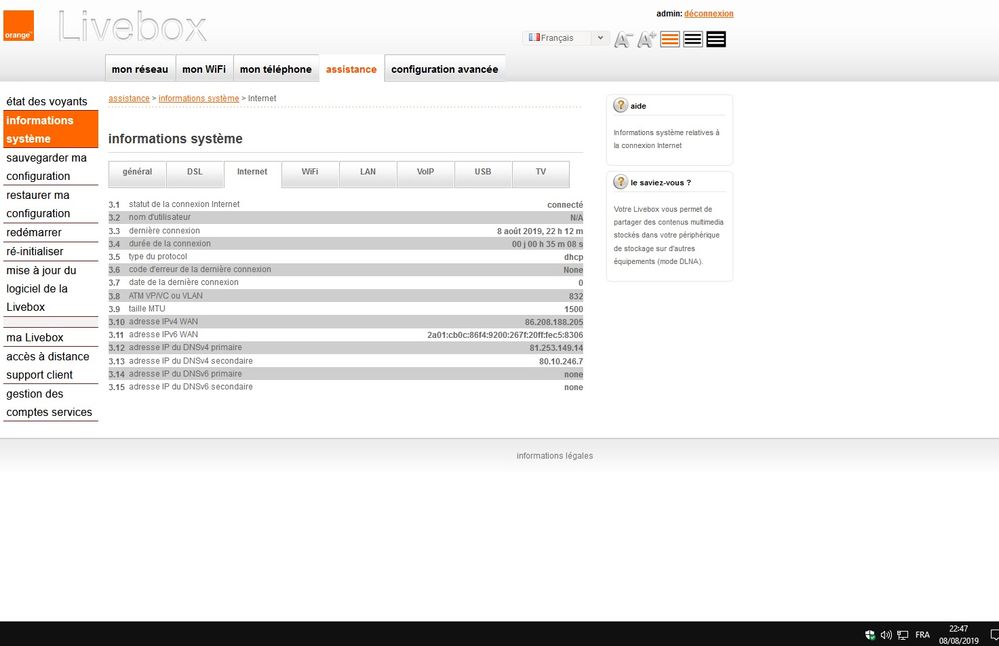Open 'support client' in sidebar
This screenshot has width=999, height=646.
point(40,375)
